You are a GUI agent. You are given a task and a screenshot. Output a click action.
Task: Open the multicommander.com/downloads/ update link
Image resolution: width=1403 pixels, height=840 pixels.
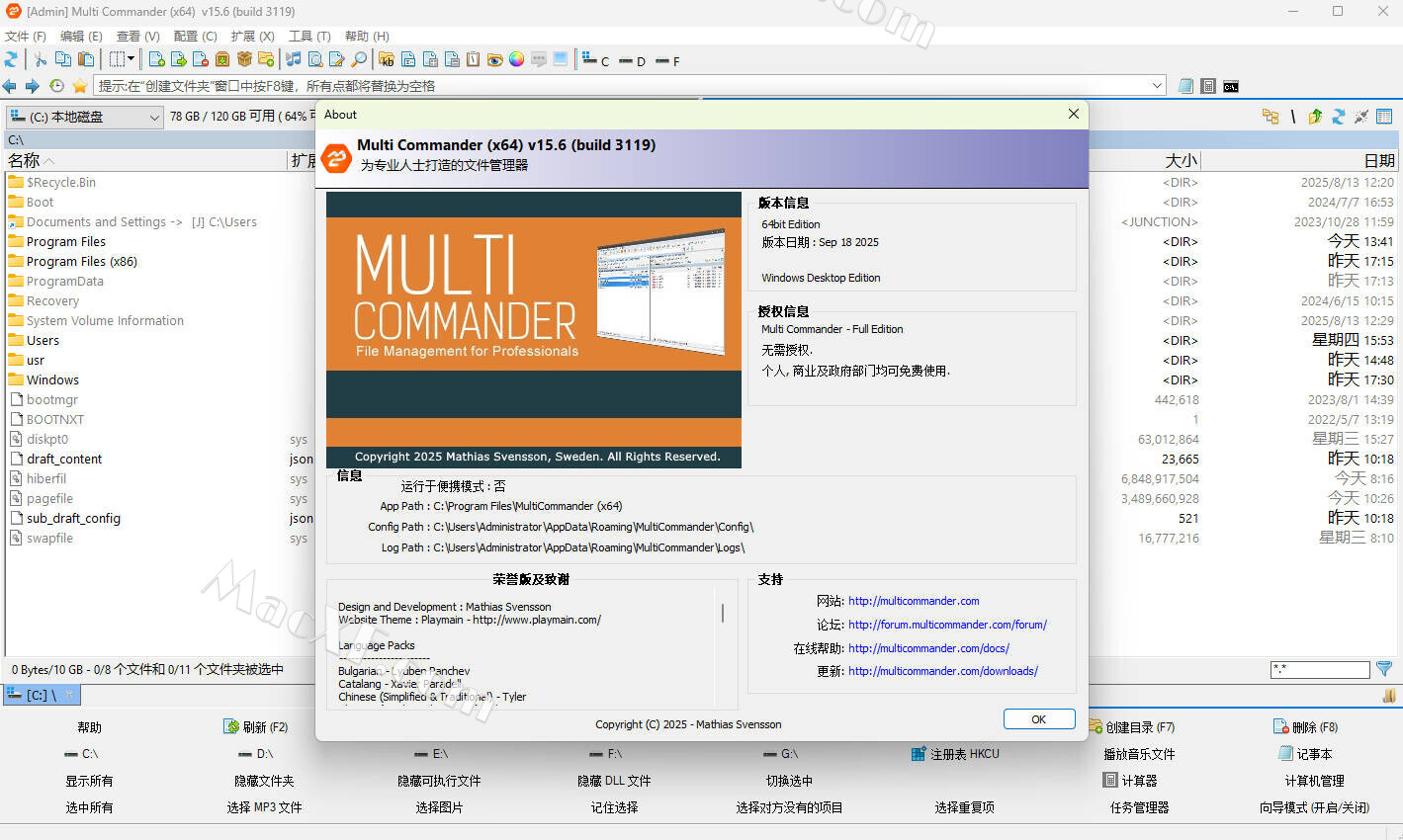click(x=943, y=671)
